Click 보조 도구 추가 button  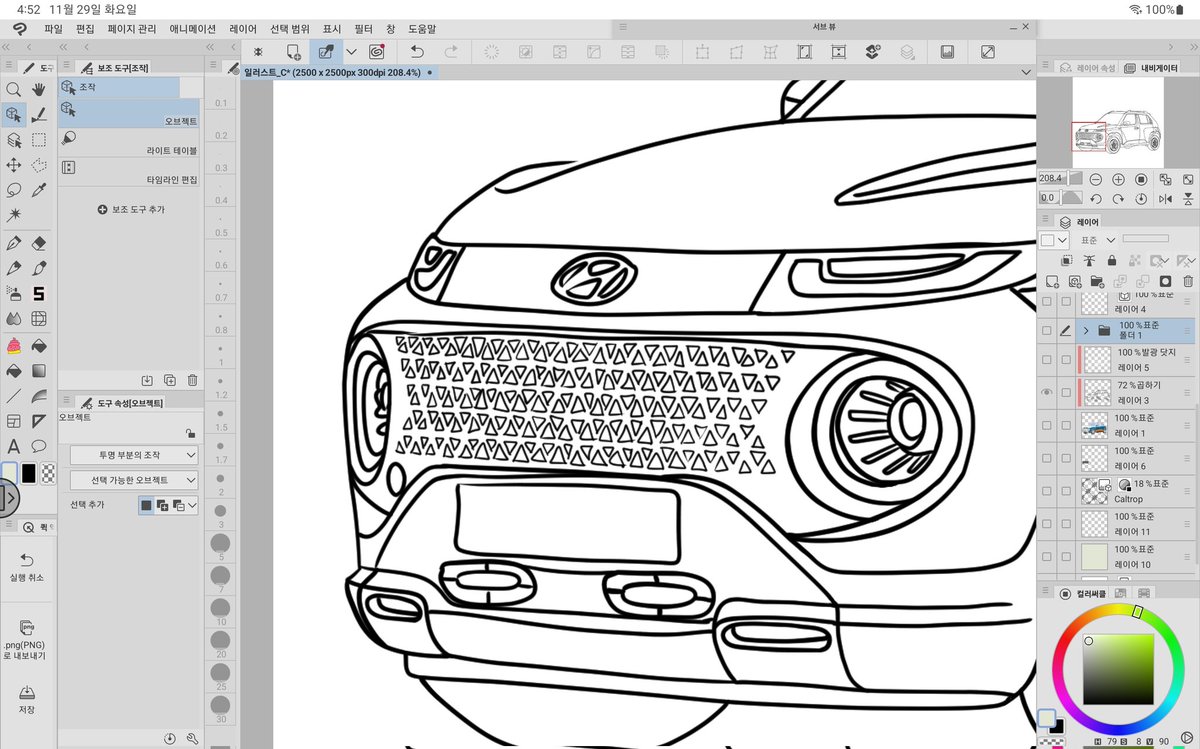click(x=131, y=209)
